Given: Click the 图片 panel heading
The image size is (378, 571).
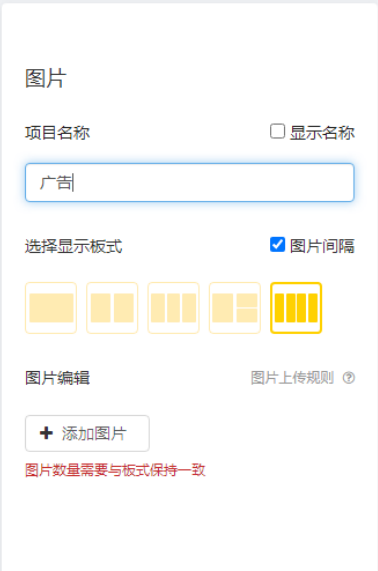Looking at the screenshot, I should pyautogui.click(x=46, y=78).
